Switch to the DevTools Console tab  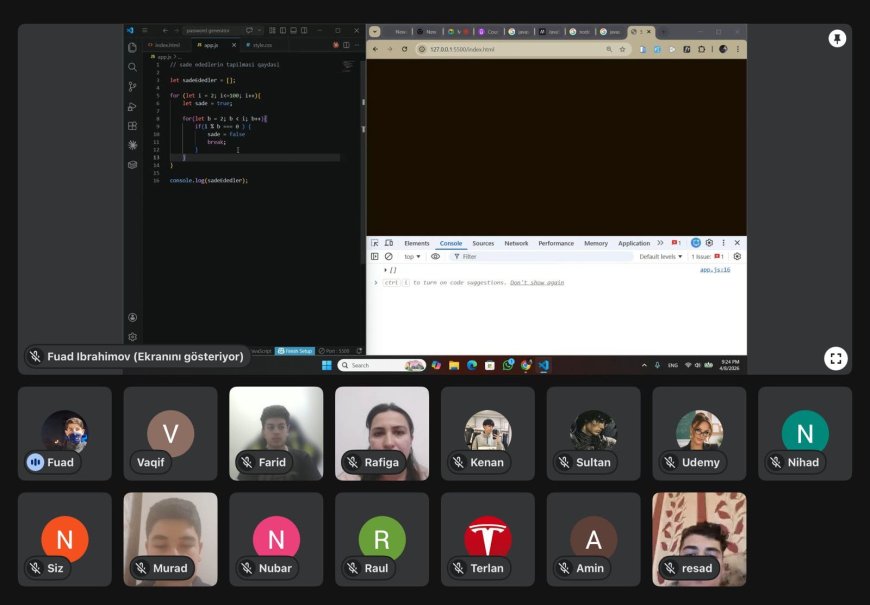[451, 243]
